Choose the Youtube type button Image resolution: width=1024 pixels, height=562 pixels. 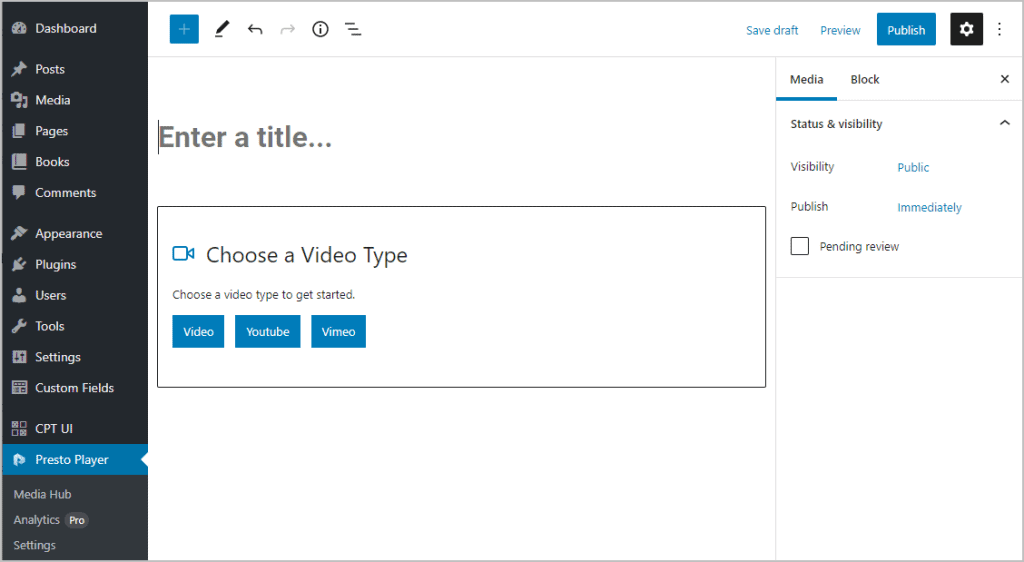click(x=268, y=332)
